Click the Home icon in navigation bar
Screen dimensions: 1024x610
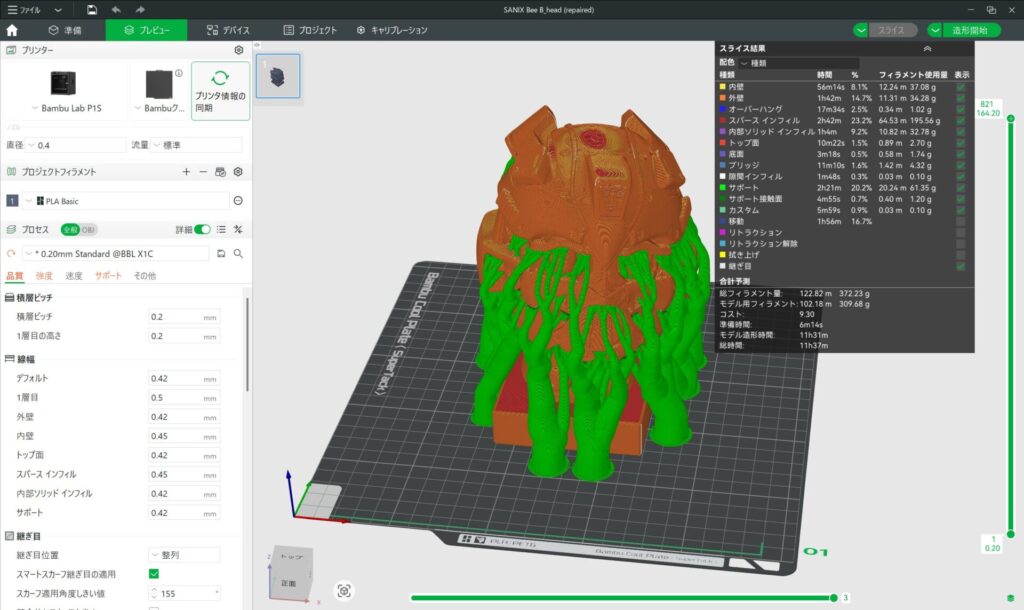click(x=12, y=30)
